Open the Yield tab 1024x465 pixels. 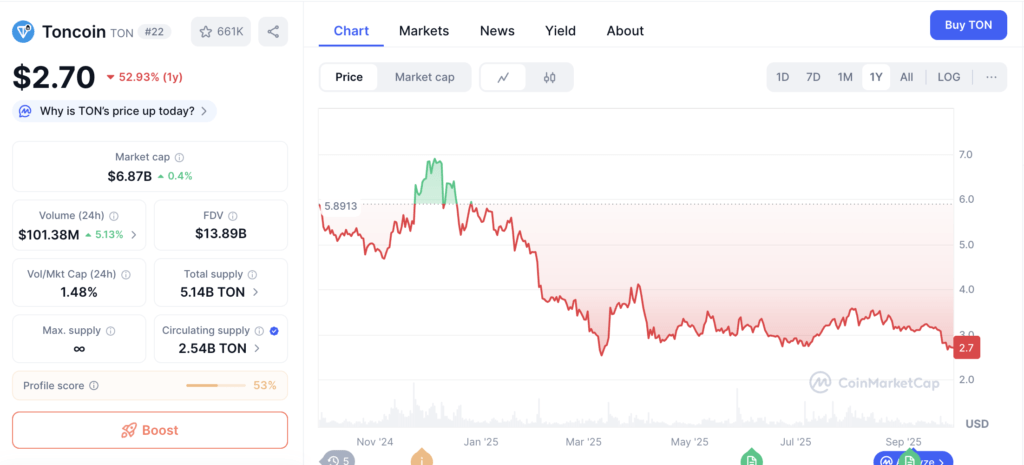click(560, 31)
